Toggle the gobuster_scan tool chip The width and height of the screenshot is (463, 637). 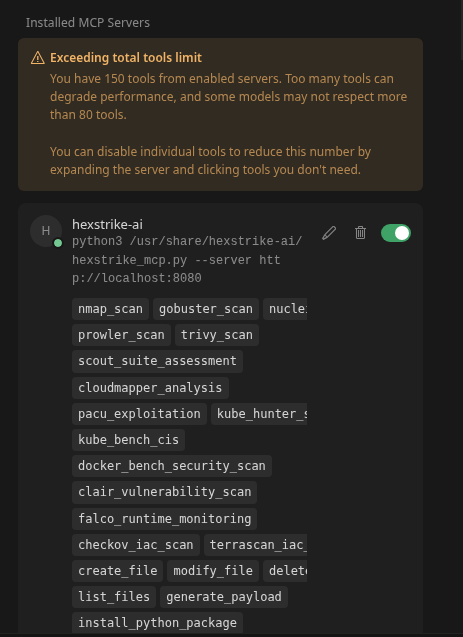206,309
